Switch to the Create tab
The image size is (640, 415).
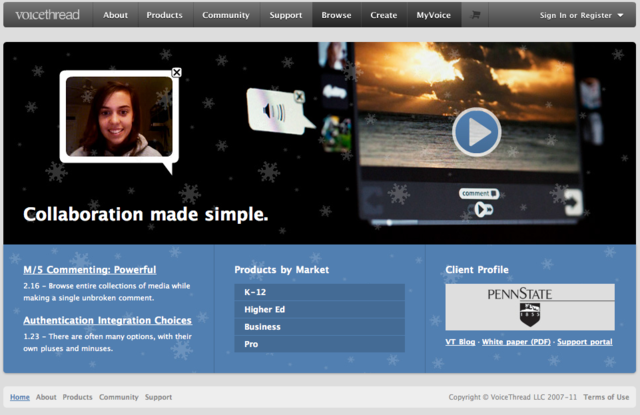pyautogui.click(x=384, y=15)
